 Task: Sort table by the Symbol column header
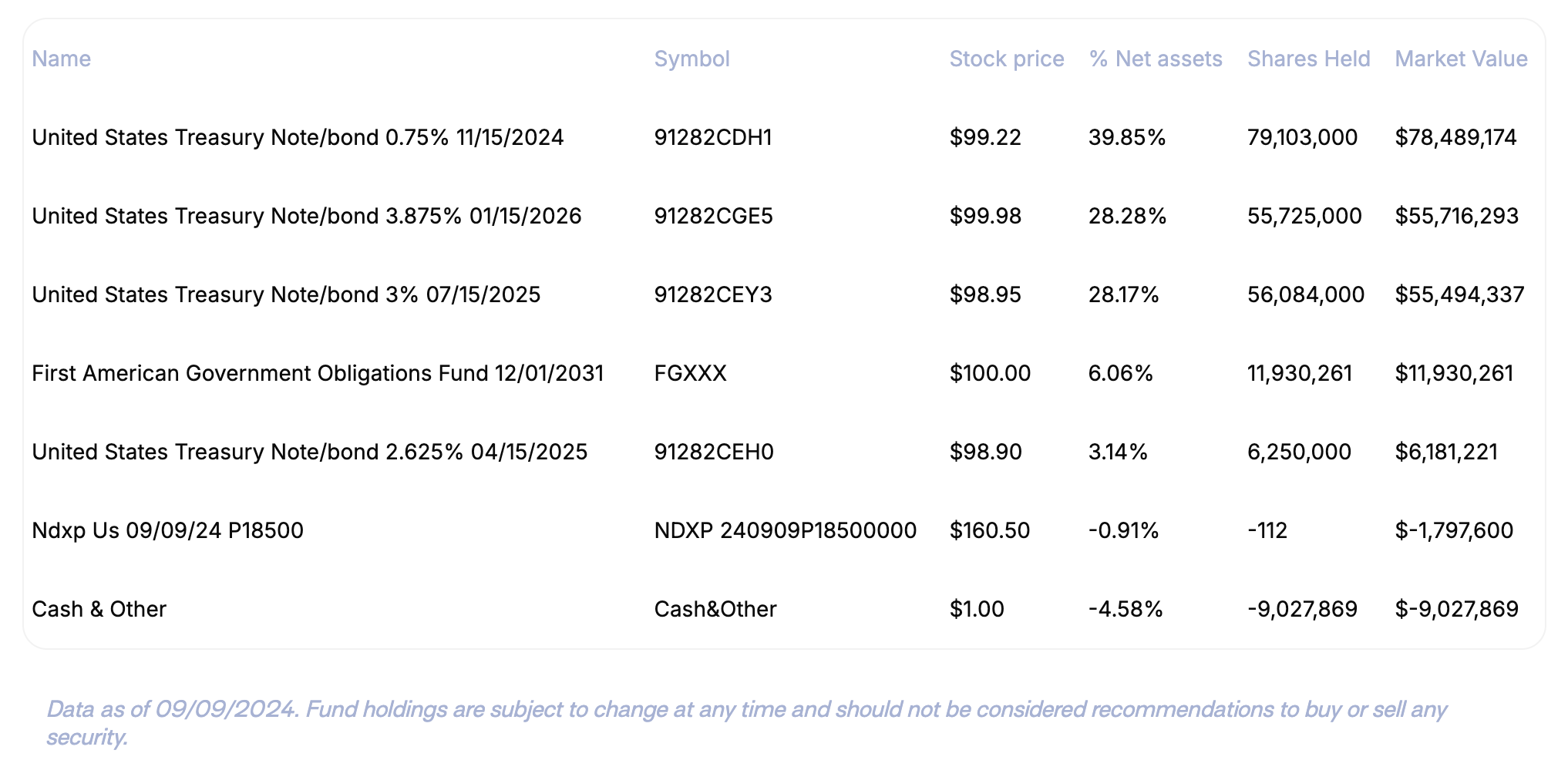tap(692, 59)
